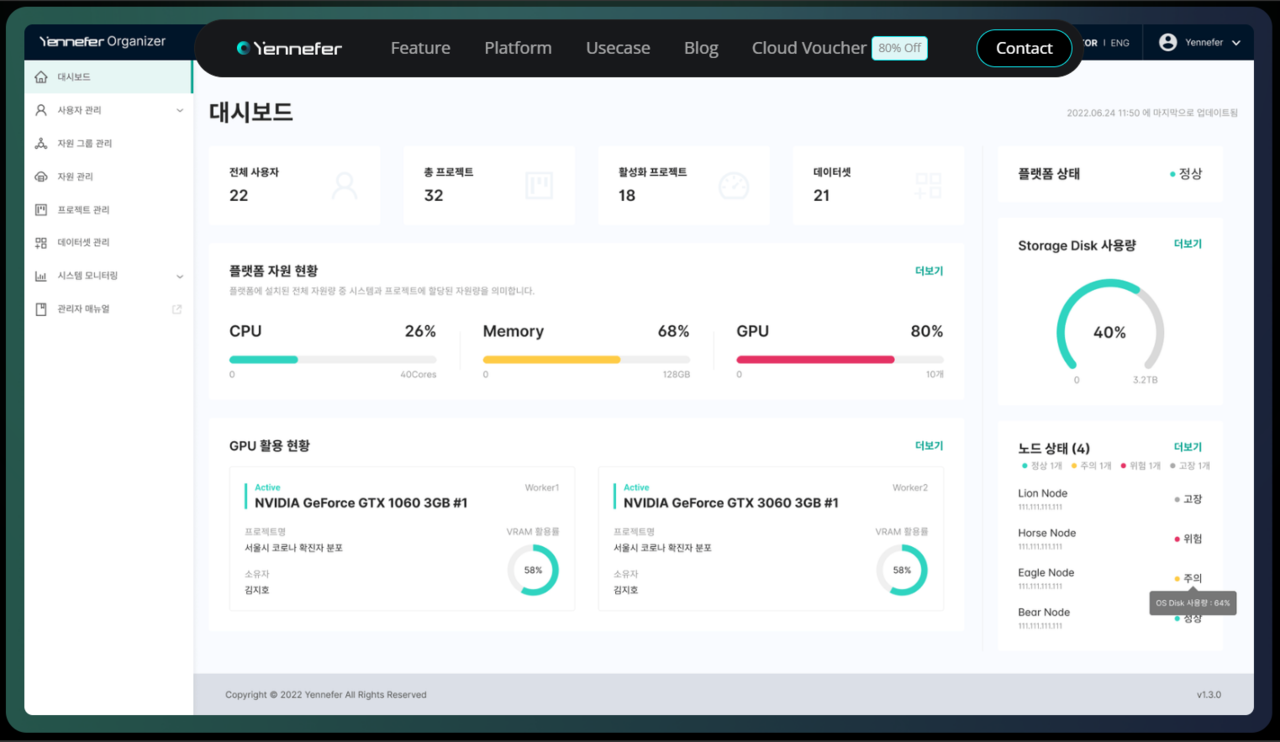Select the 80% Off voucher badge
1280x742 pixels.
899,48
